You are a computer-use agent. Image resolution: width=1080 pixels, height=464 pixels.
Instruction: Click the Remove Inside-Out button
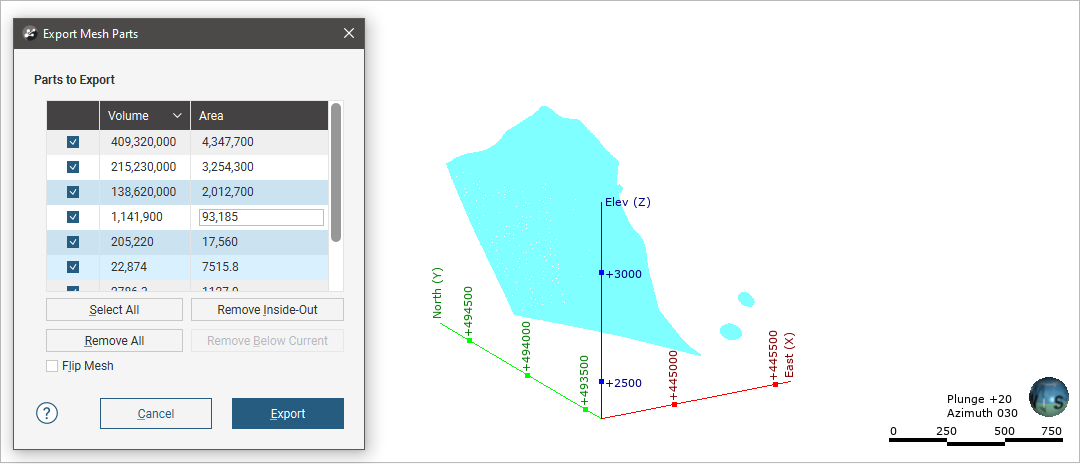tap(267, 310)
